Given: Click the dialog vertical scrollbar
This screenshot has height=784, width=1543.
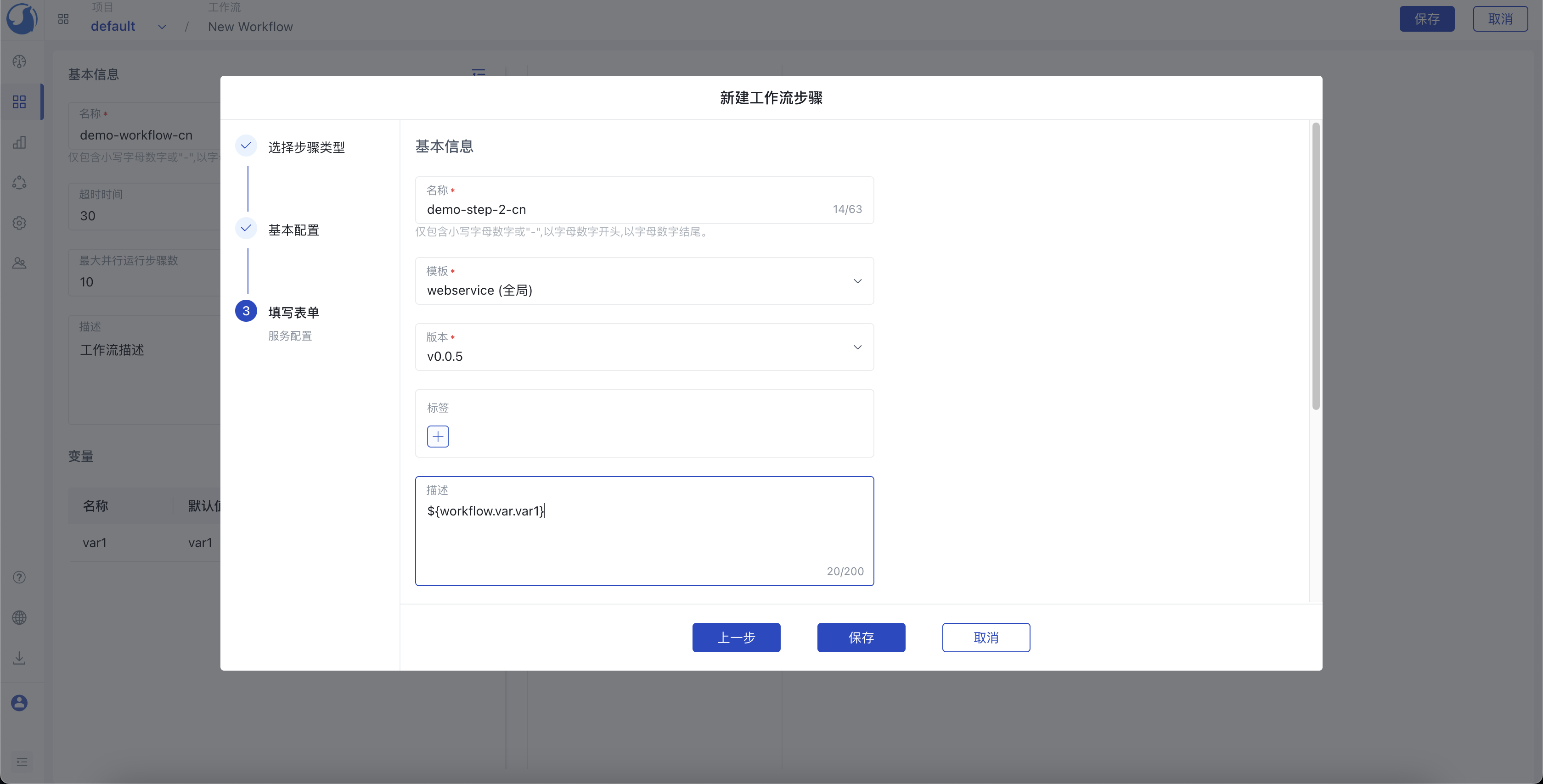Looking at the screenshot, I should [1315, 266].
